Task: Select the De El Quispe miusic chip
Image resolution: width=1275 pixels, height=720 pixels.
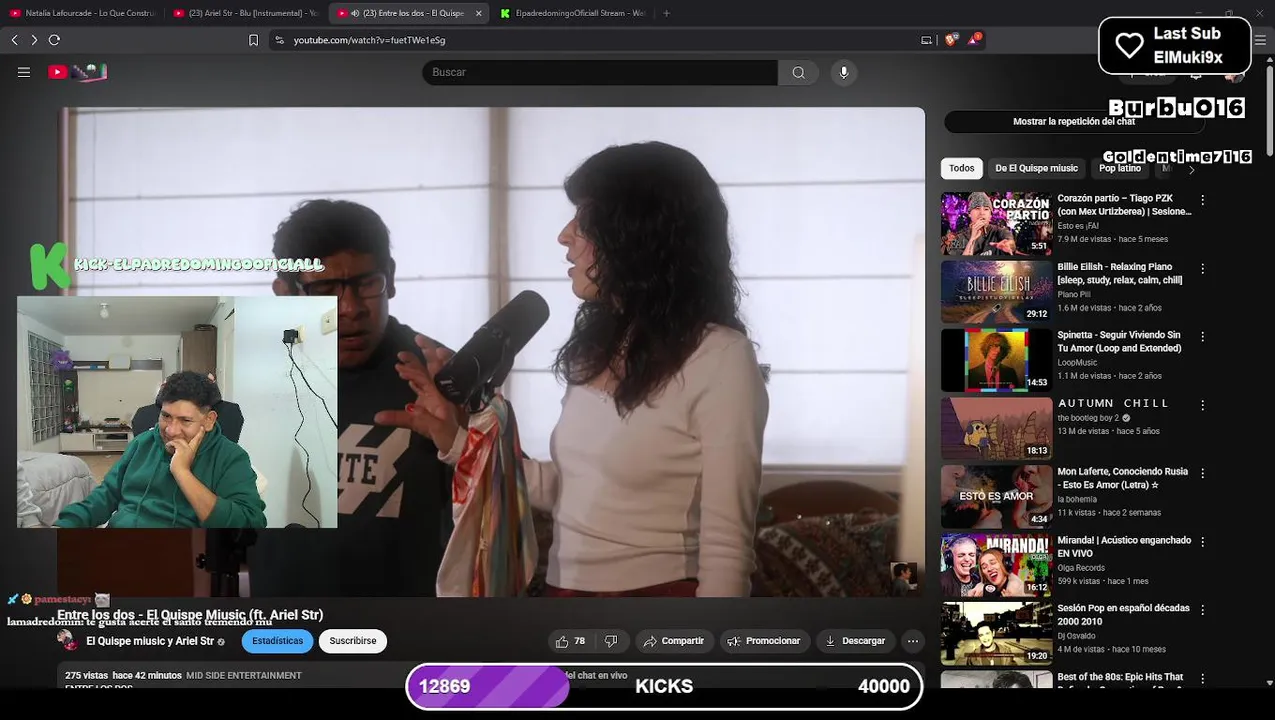Action: click(x=1036, y=168)
